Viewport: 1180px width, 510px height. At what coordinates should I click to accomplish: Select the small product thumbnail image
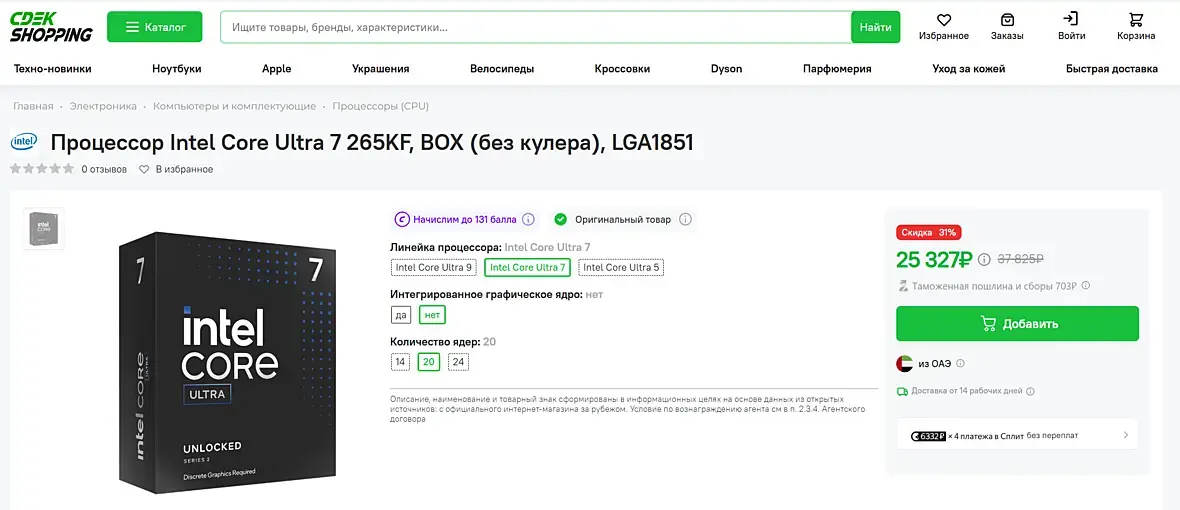click(x=44, y=229)
